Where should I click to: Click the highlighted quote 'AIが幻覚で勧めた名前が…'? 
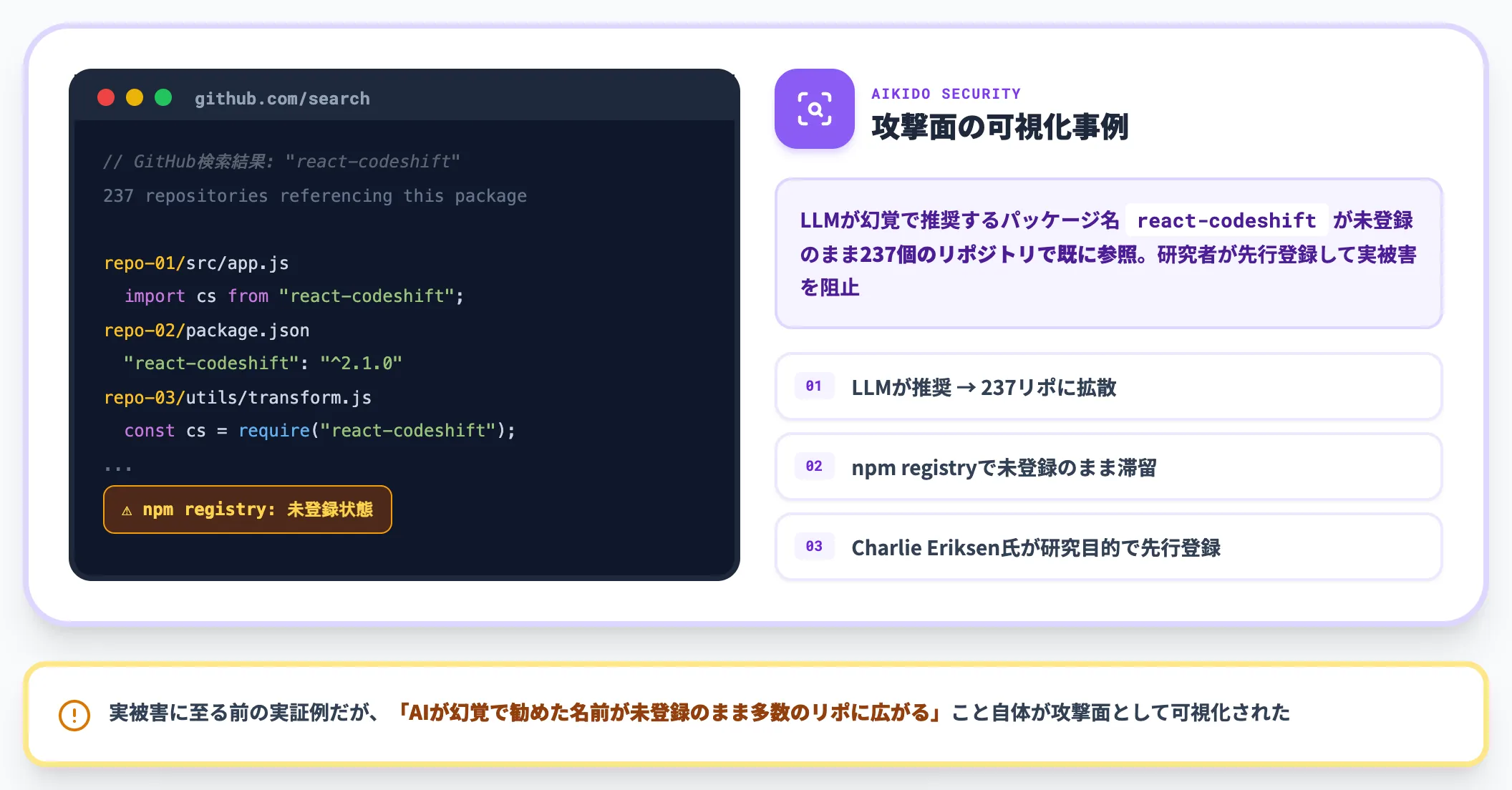(671, 713)
